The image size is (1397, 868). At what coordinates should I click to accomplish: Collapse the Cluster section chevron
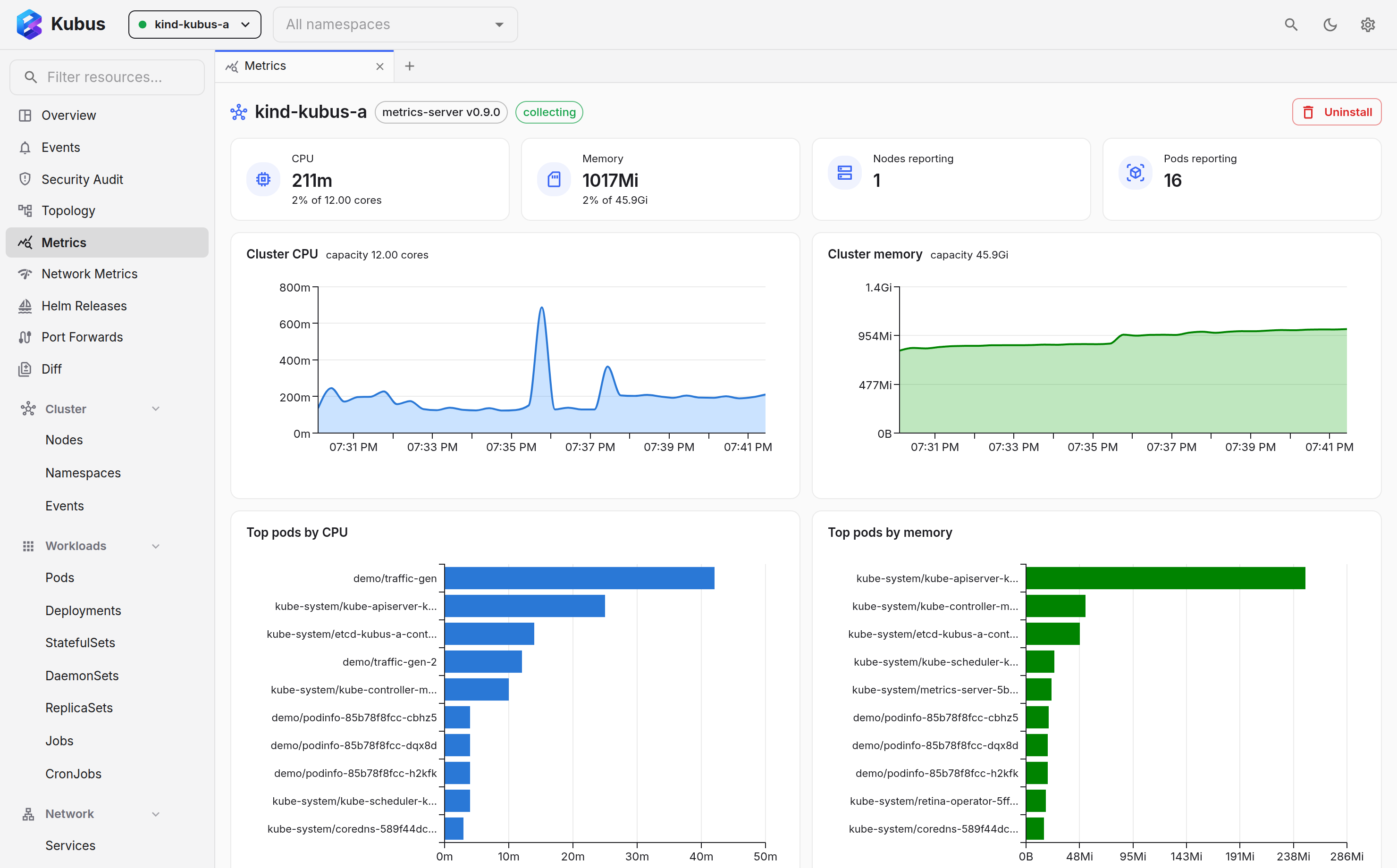(156, 409)
